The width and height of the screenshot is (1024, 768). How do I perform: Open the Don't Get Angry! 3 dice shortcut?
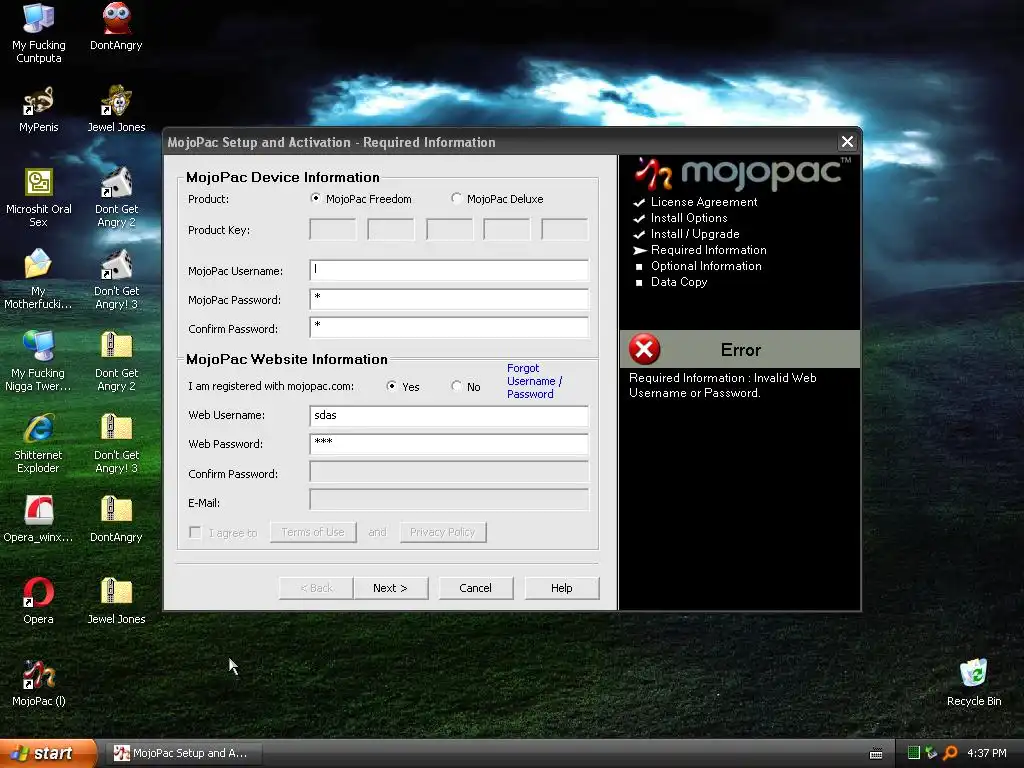116,264
